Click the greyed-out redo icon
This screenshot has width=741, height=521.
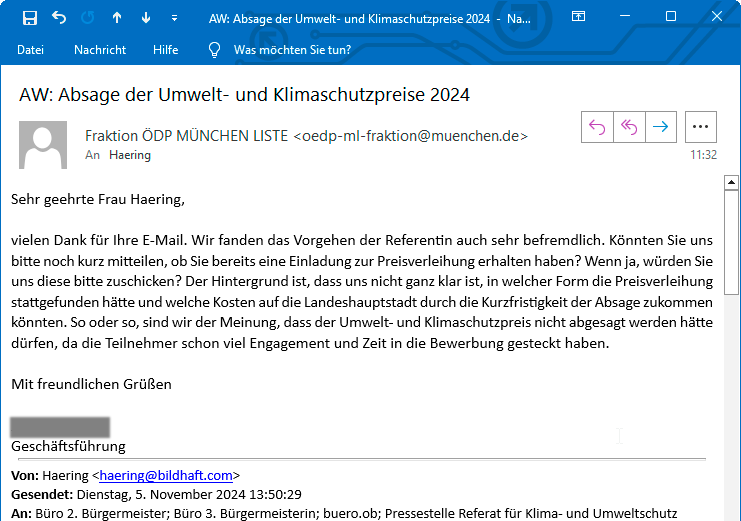tap(87, 18)
